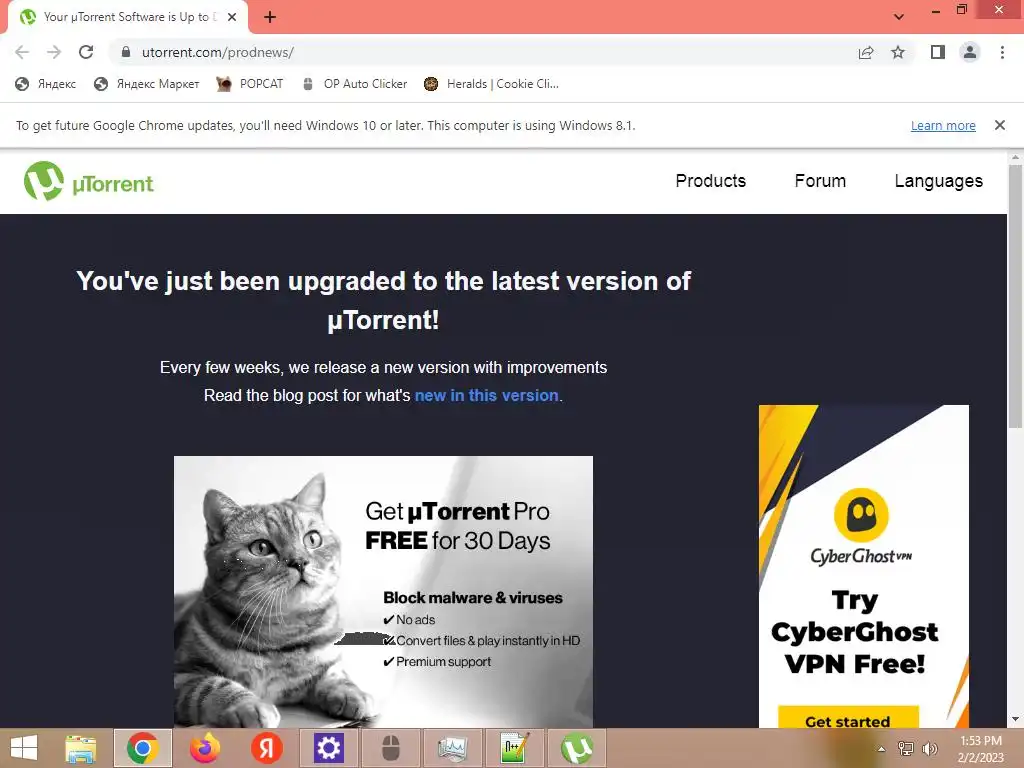Launch Yandex browser from the taskbar

[x=266, y=748]
